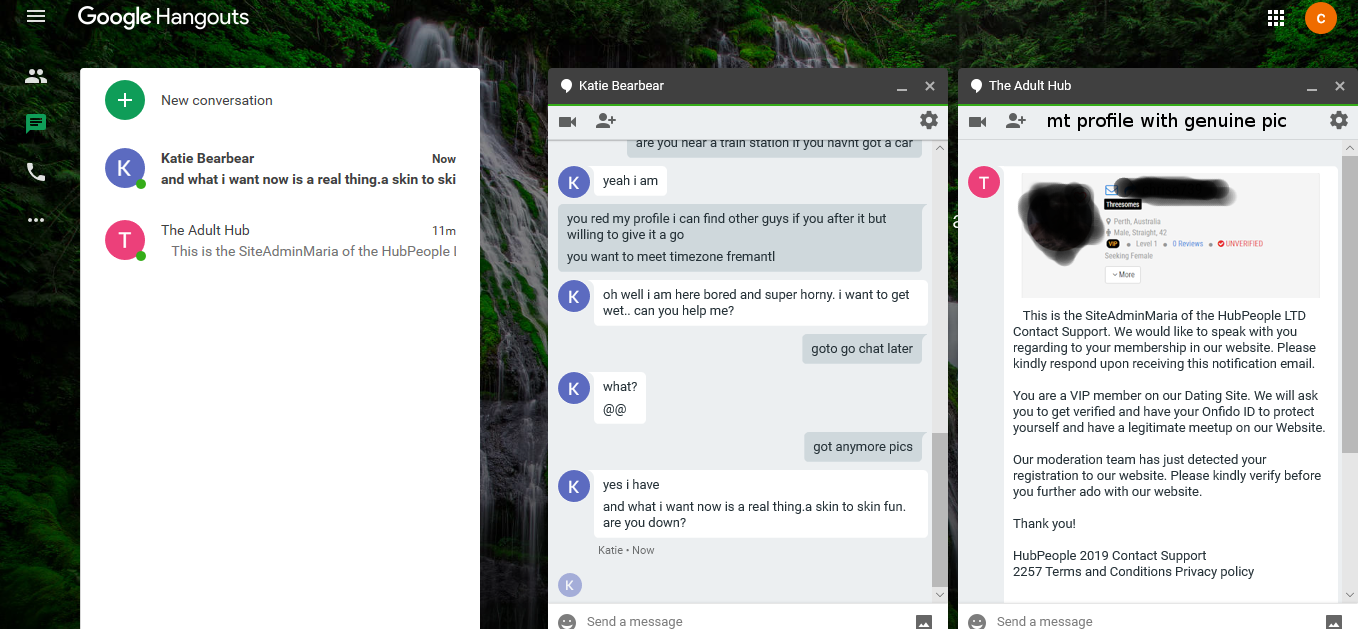1358x629 pixels.
Task: Close the Katie Bearbear chat window
Action: click(930, 86)
